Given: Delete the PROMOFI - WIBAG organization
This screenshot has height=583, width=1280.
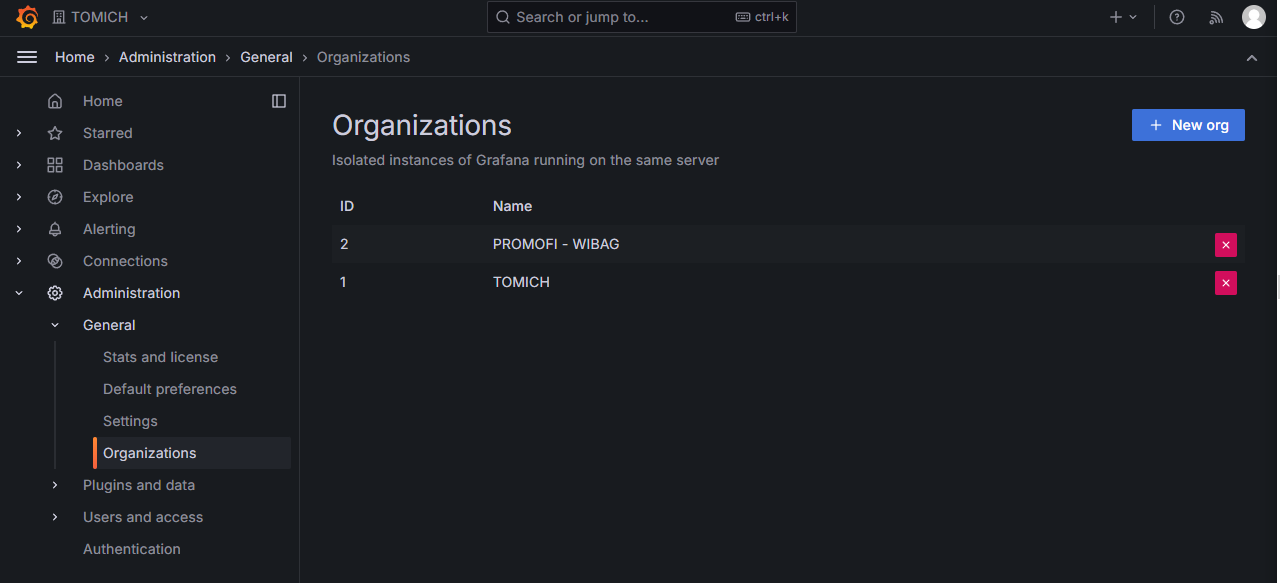Looking at the screenshot, I should point(1226,245).
